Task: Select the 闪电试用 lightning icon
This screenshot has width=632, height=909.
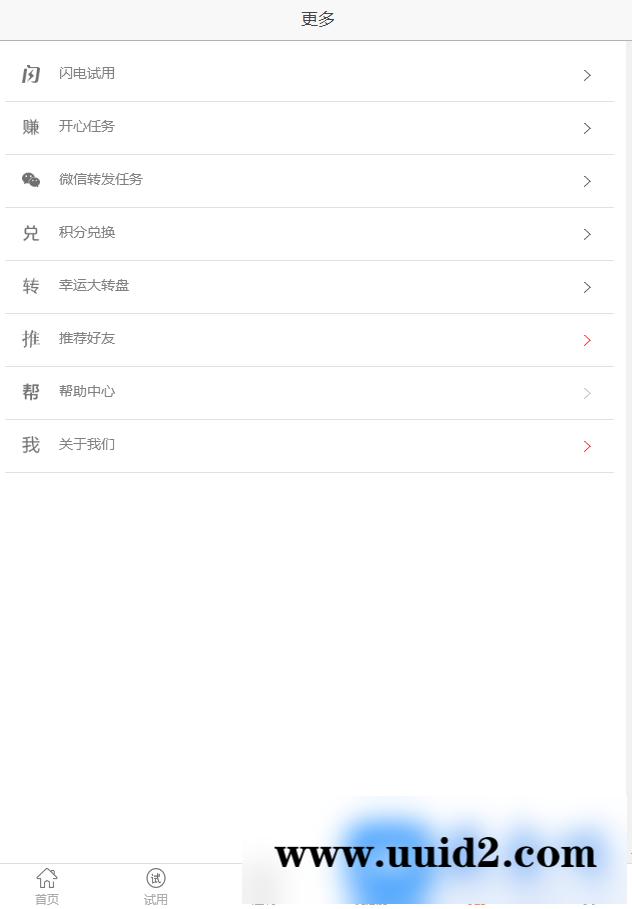Action: 30,73
